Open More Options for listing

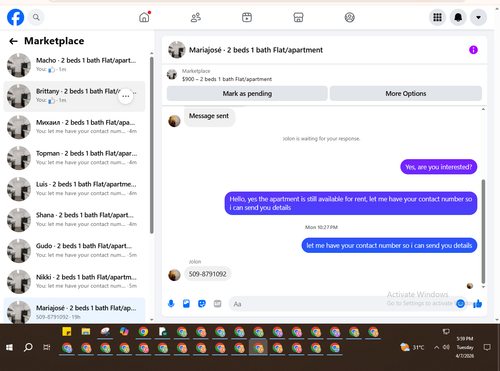(x=406, y=94)
